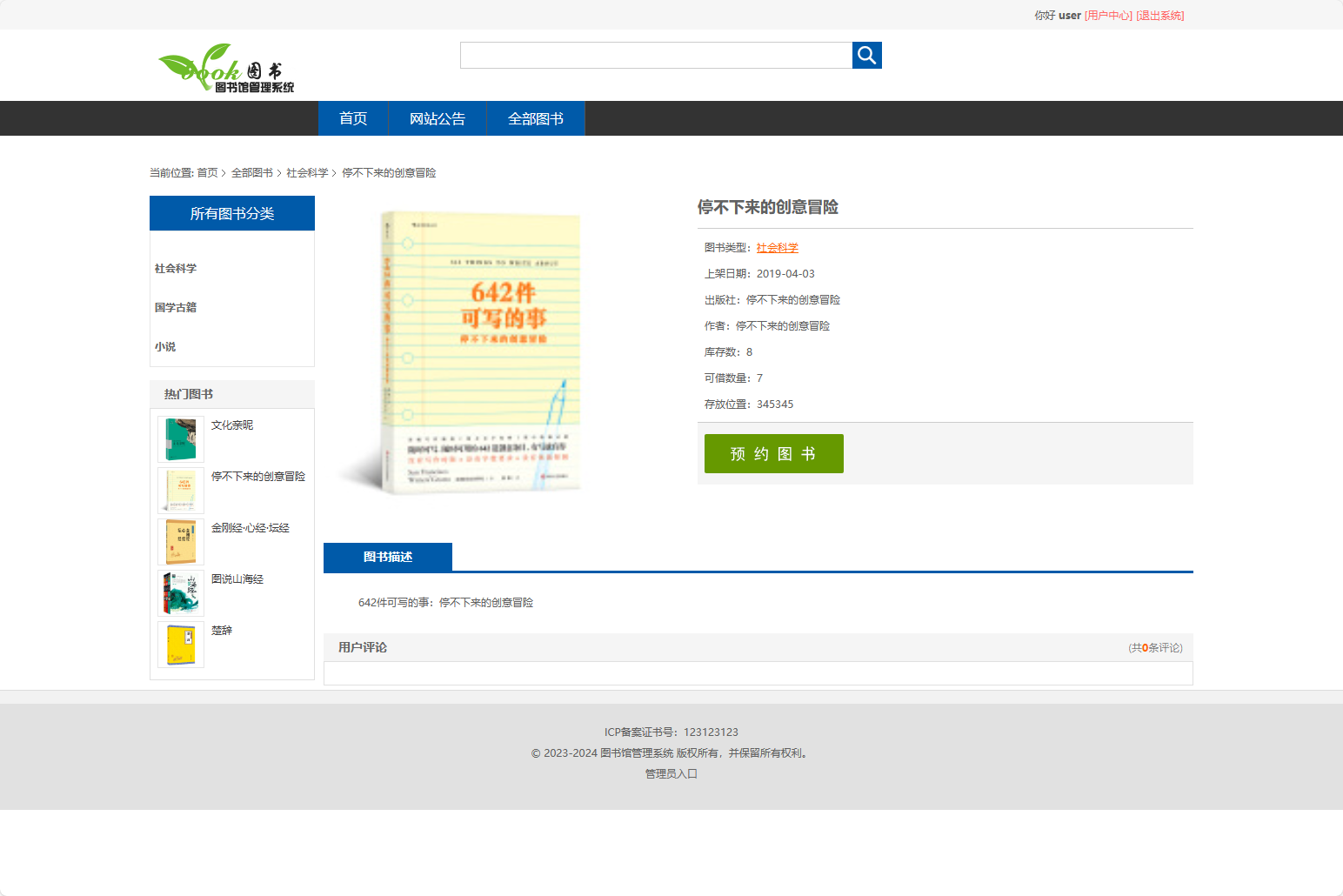Open 楚辞 from its cover thumbnail

tap(180, 644)
